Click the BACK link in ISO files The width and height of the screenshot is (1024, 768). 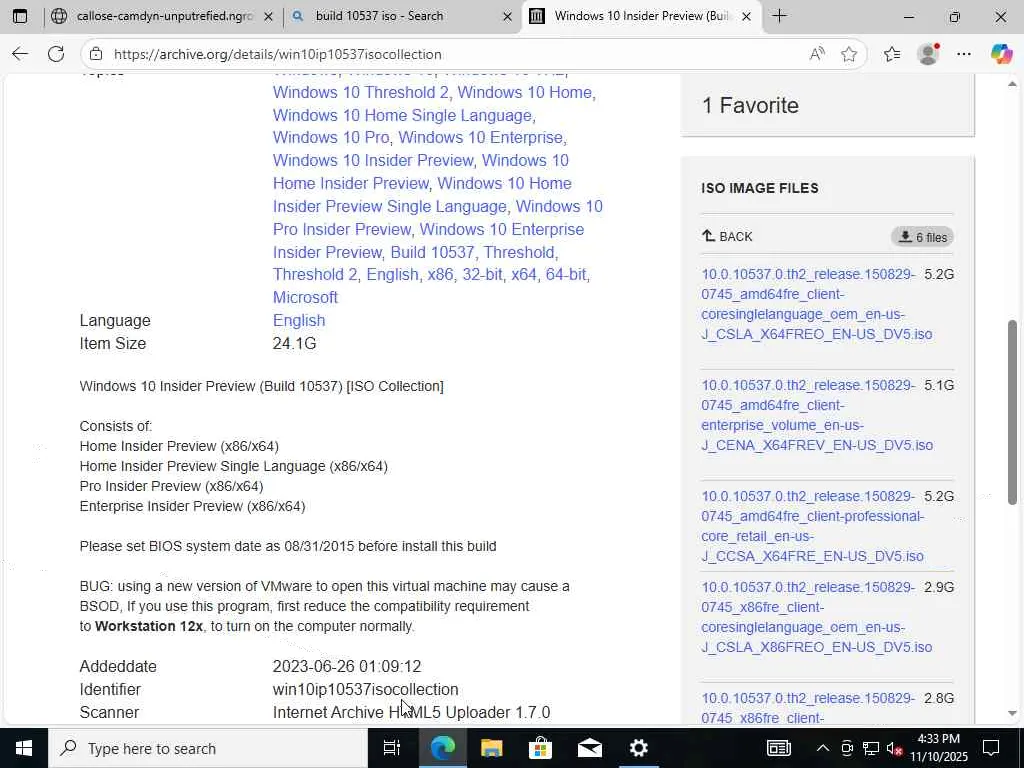(x=728, y=236)
